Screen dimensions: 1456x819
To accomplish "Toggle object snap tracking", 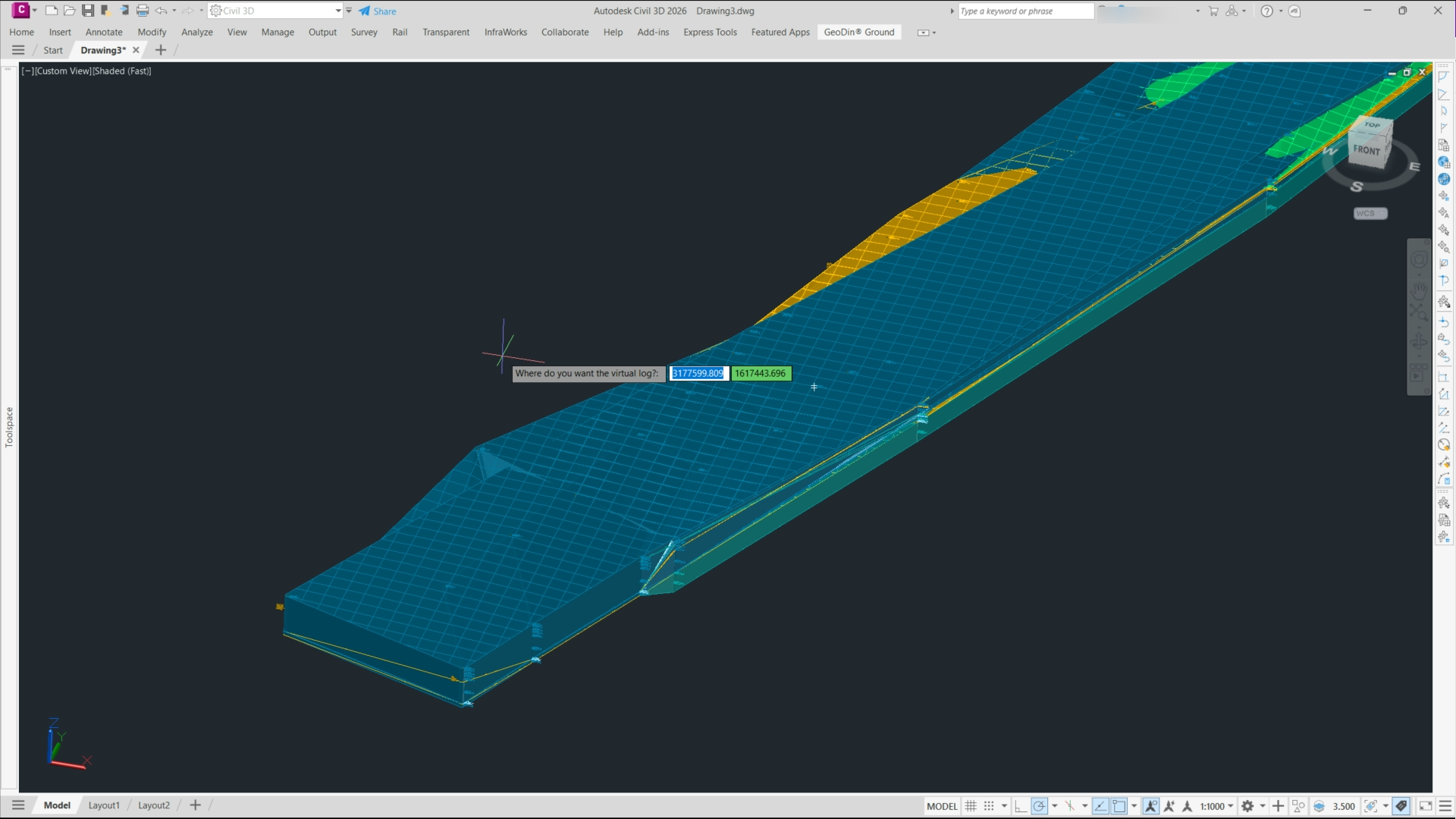I will [1100, 806].
